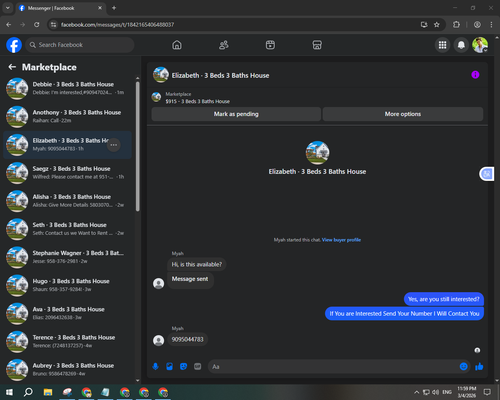Open Alisha - 3 Beds 3 Baths conversation
The height and width of the screenshot is (400, 500).
(68, 201)
